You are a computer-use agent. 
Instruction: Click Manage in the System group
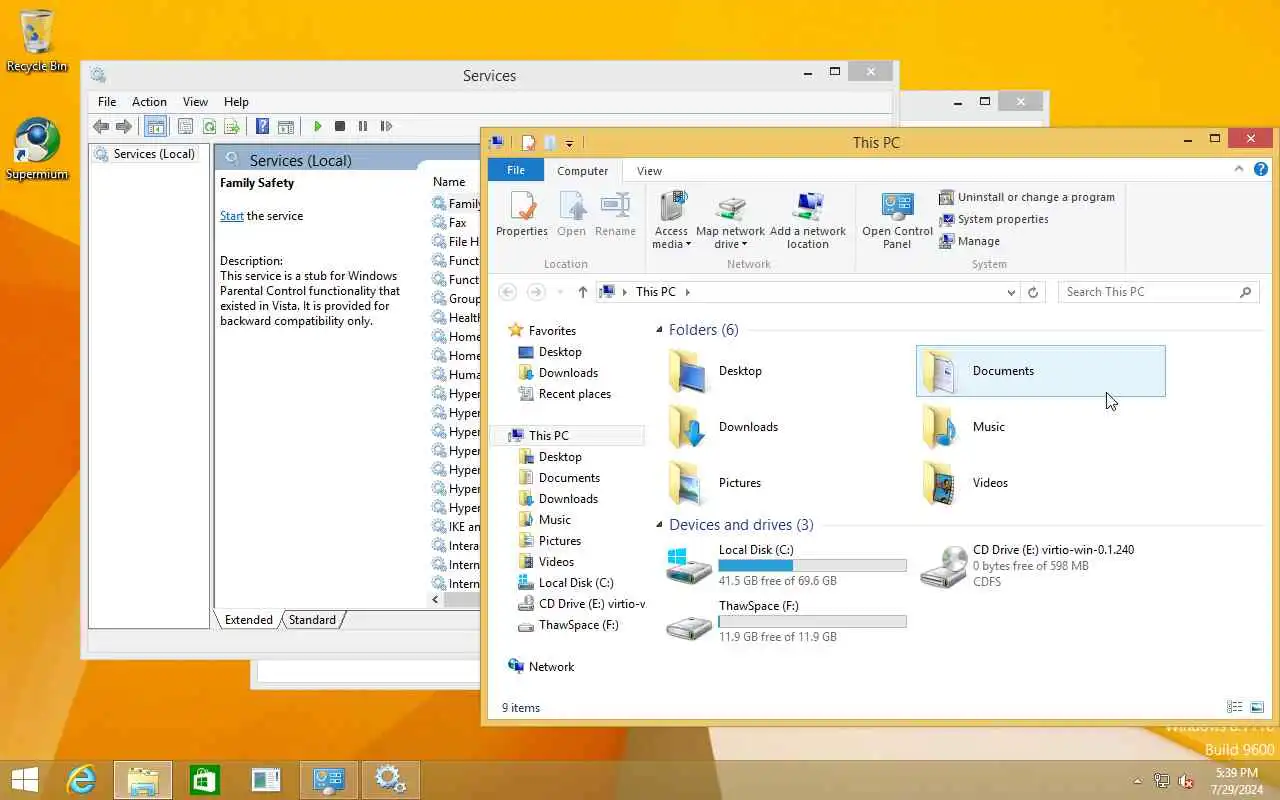969,241
